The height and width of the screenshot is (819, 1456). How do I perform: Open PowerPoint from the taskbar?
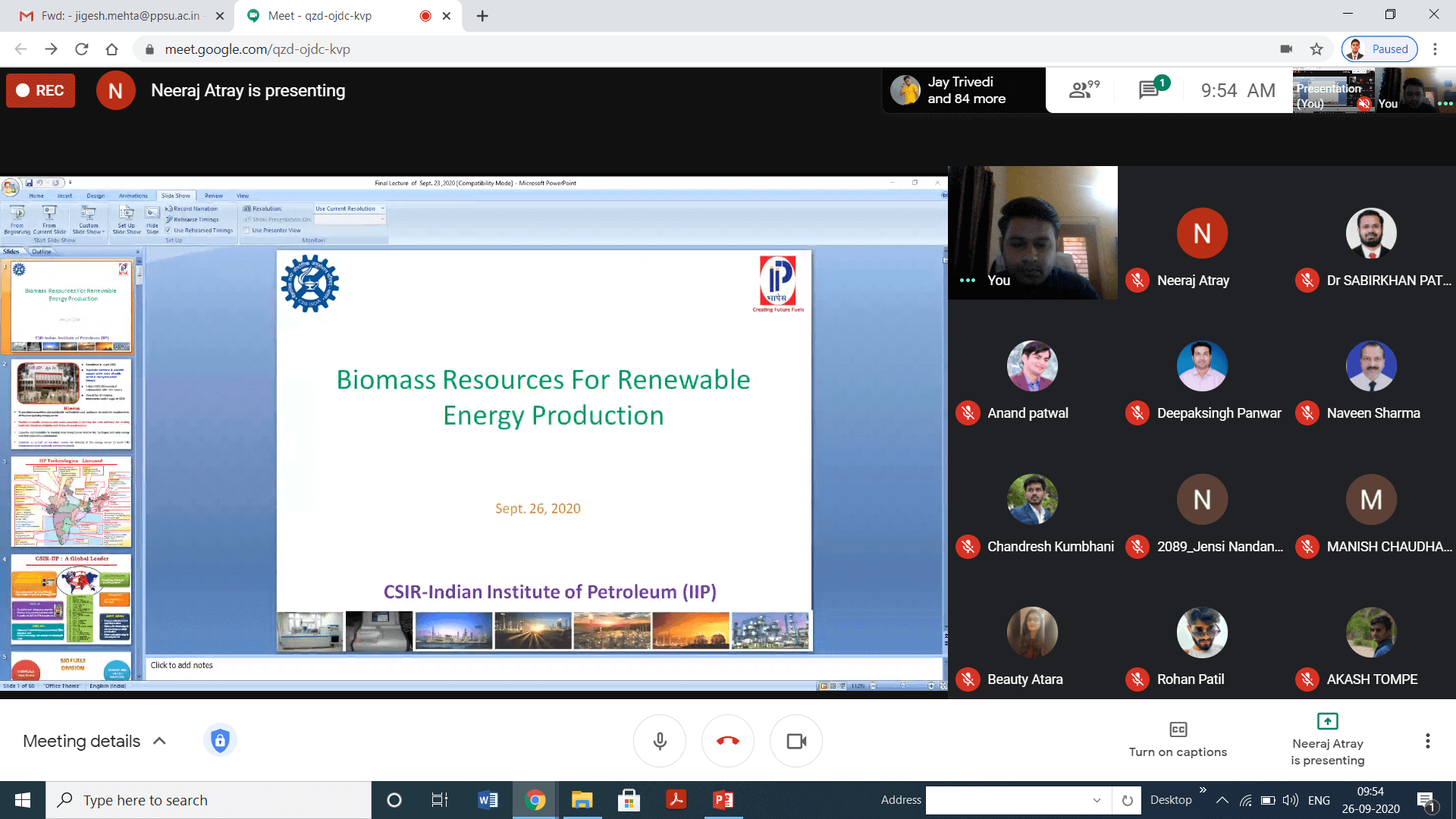pyautogui.click(x=723, y=800)
